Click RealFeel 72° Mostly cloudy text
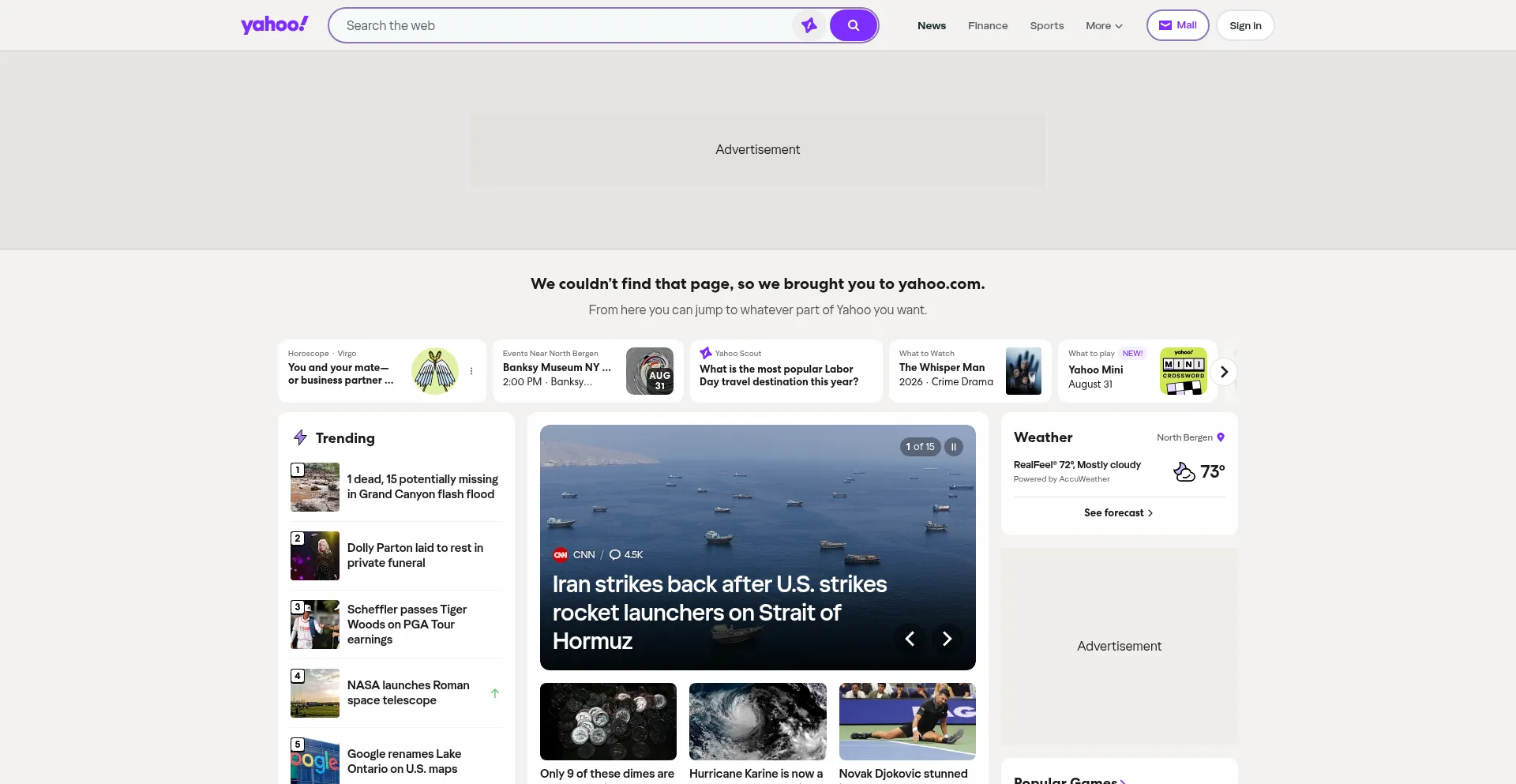The width and height of the screenshot is (1516, 784). tap(1077, 465)
